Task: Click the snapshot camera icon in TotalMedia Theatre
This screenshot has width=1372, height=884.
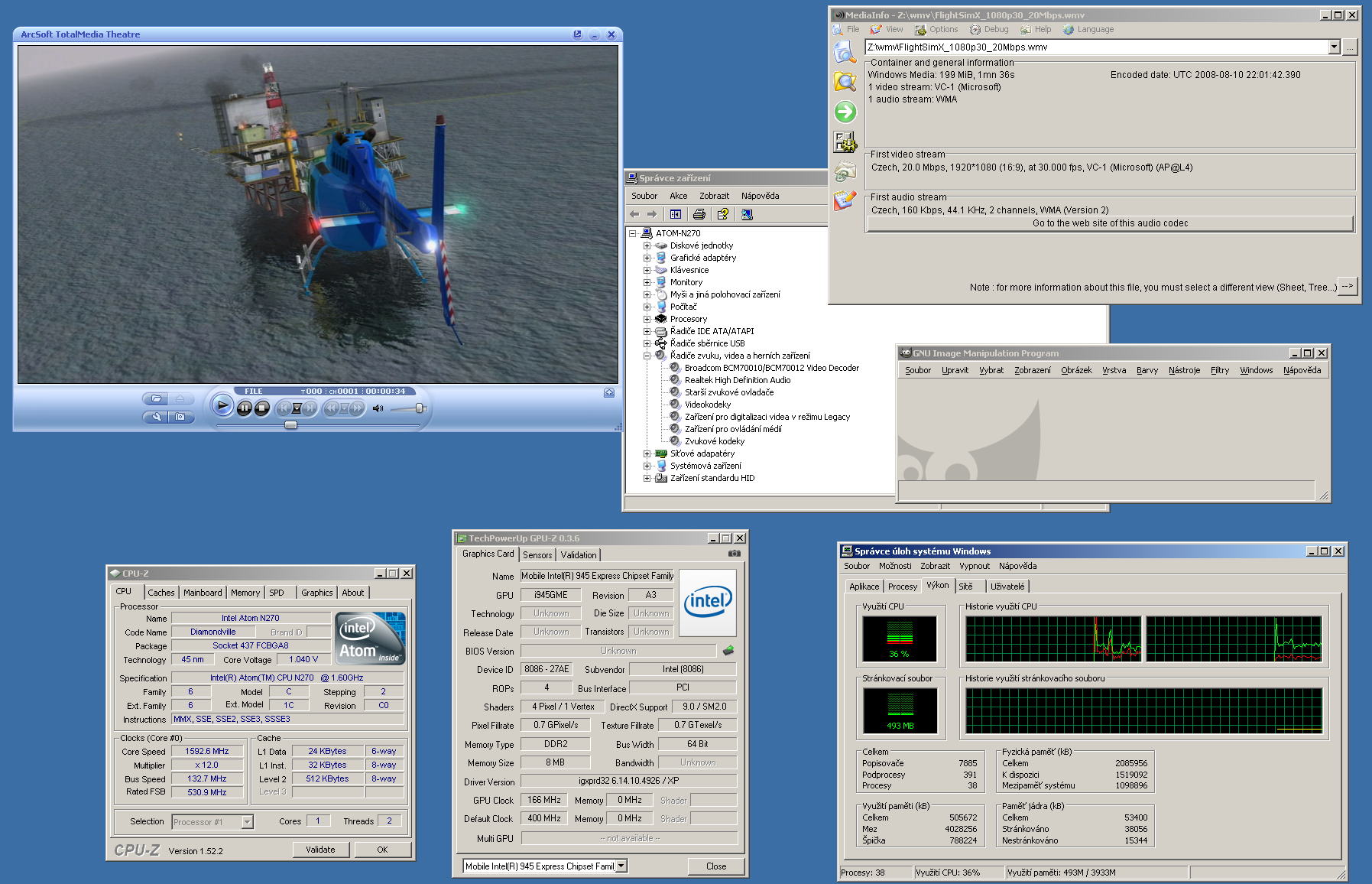Action: coord(180,417)
